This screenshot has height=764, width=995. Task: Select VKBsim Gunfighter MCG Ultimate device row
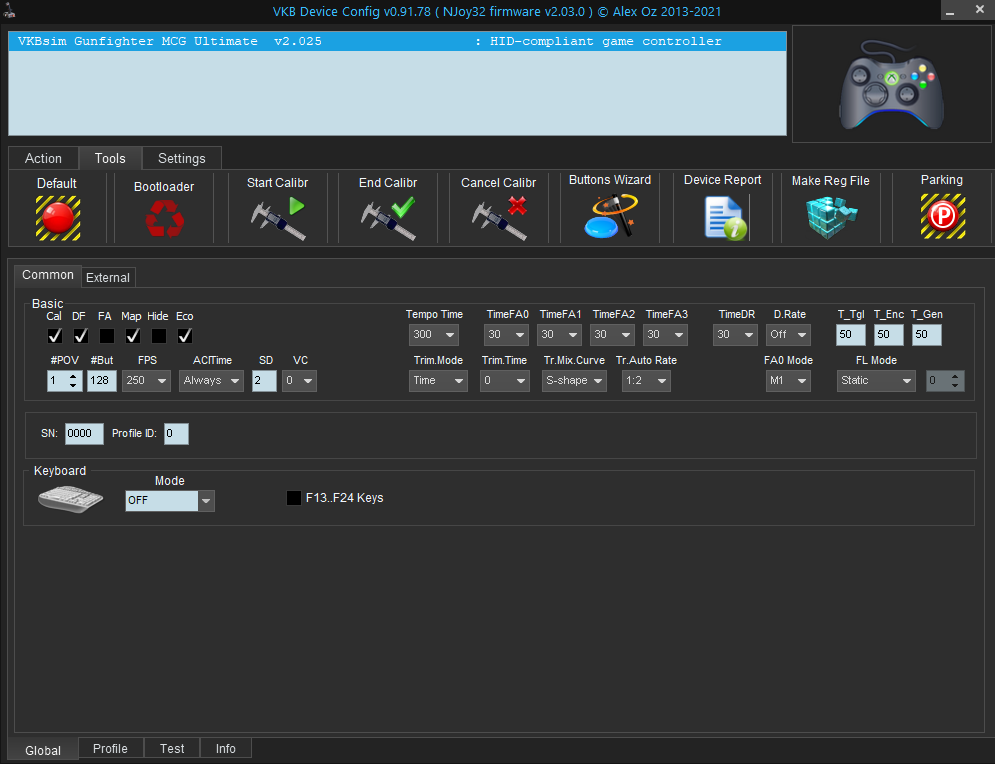(397, 41)
